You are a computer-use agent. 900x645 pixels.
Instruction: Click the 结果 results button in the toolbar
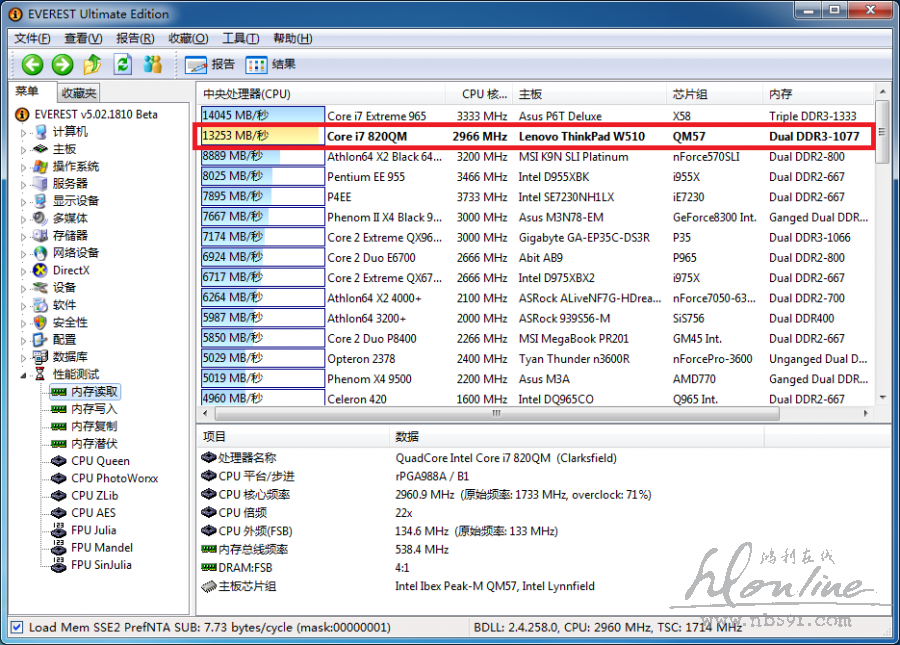click(271, 65)
